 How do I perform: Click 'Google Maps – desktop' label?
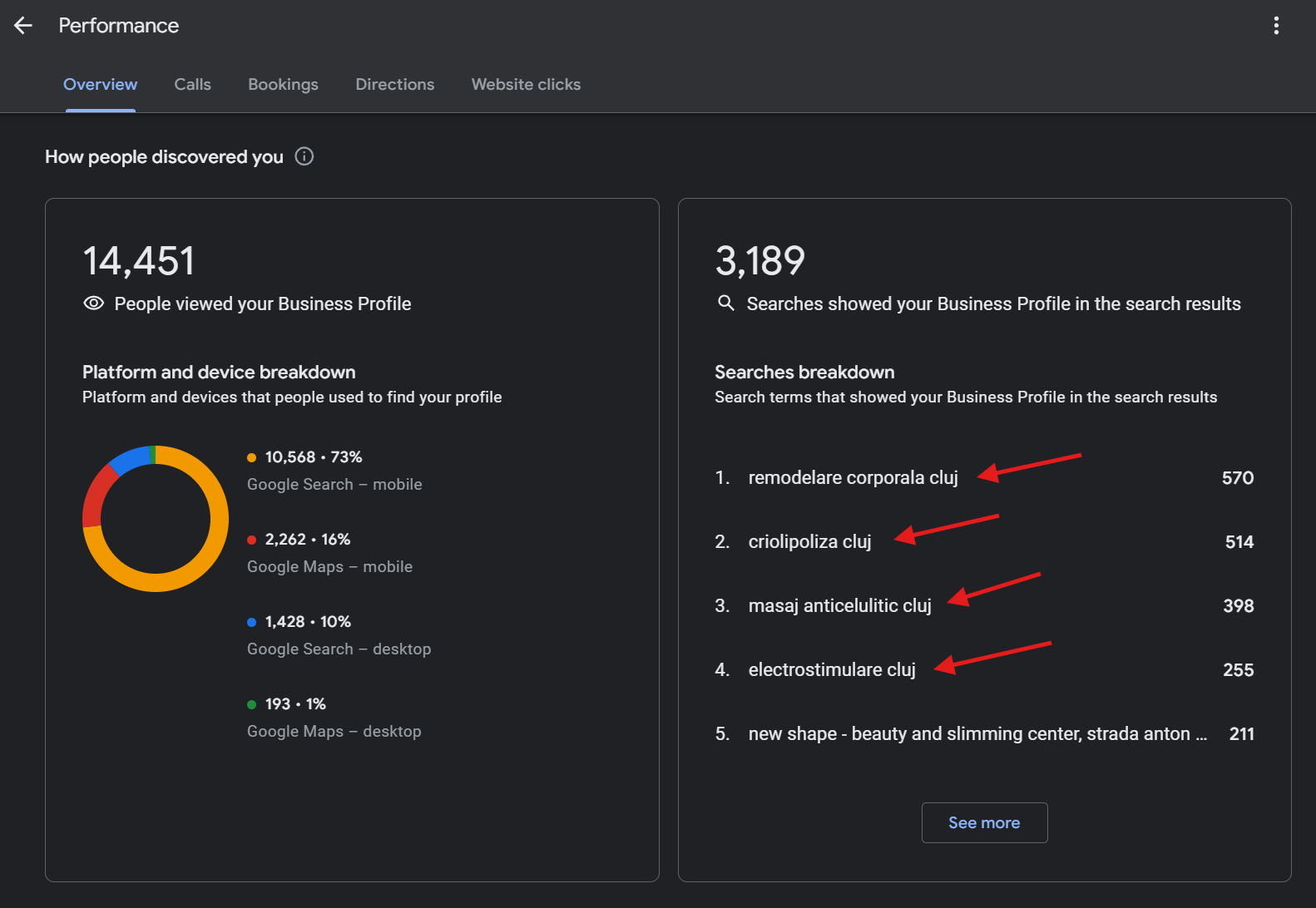point(334,731)
